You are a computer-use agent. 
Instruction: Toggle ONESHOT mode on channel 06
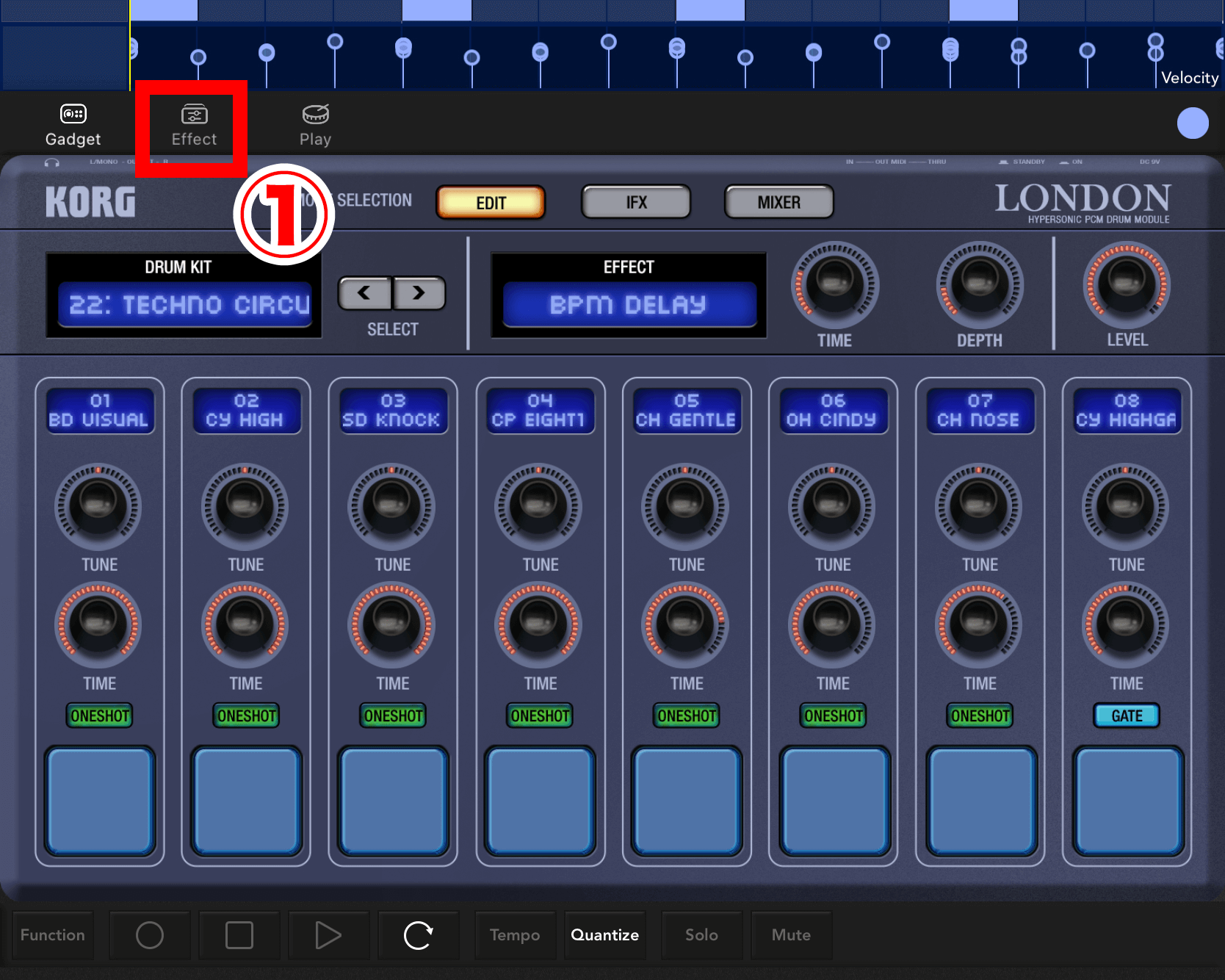pos(834,716)
